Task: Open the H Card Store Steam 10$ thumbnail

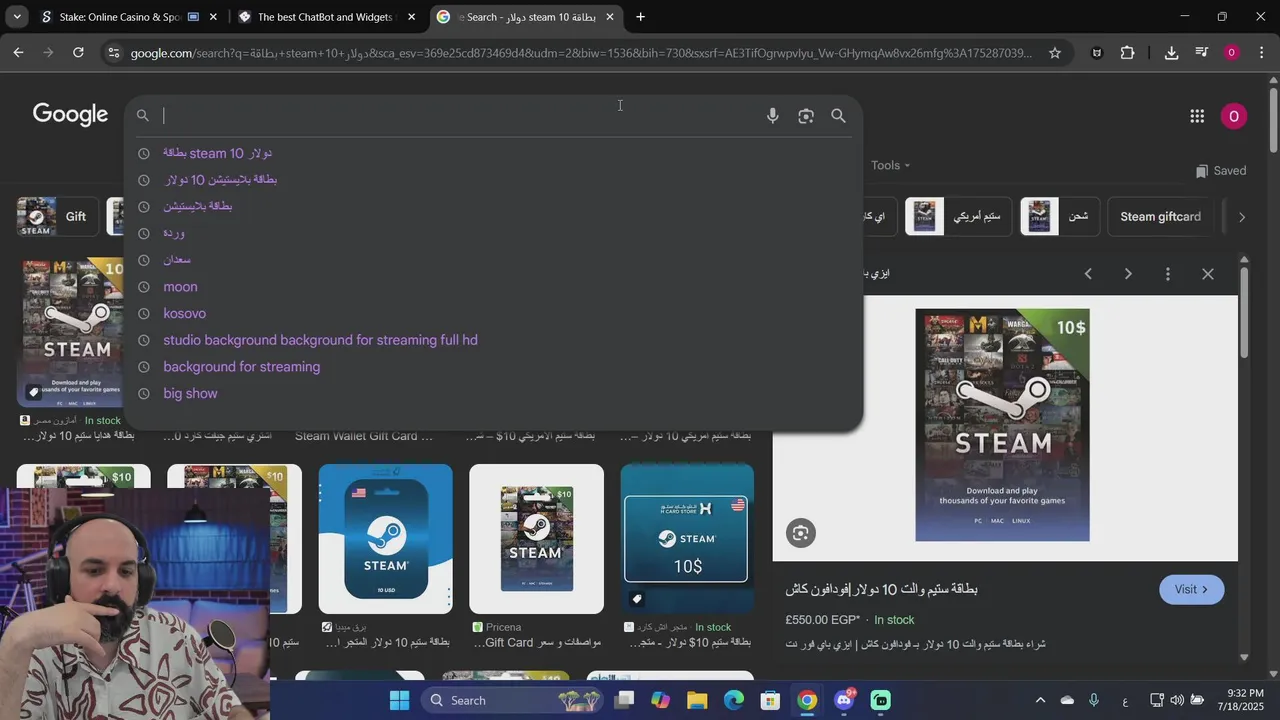Action: tap(687, 539)
